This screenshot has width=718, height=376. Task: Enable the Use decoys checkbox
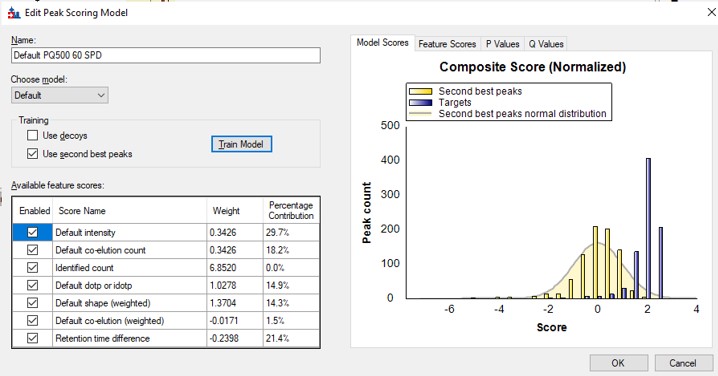(x=32, y=135)
